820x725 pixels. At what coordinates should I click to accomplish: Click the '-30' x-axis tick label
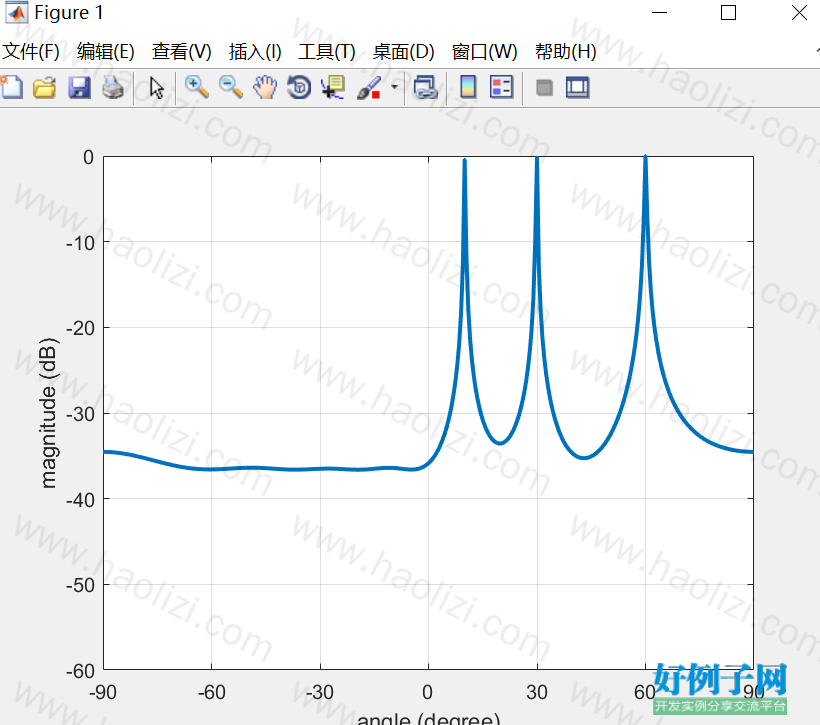(320, 693)
